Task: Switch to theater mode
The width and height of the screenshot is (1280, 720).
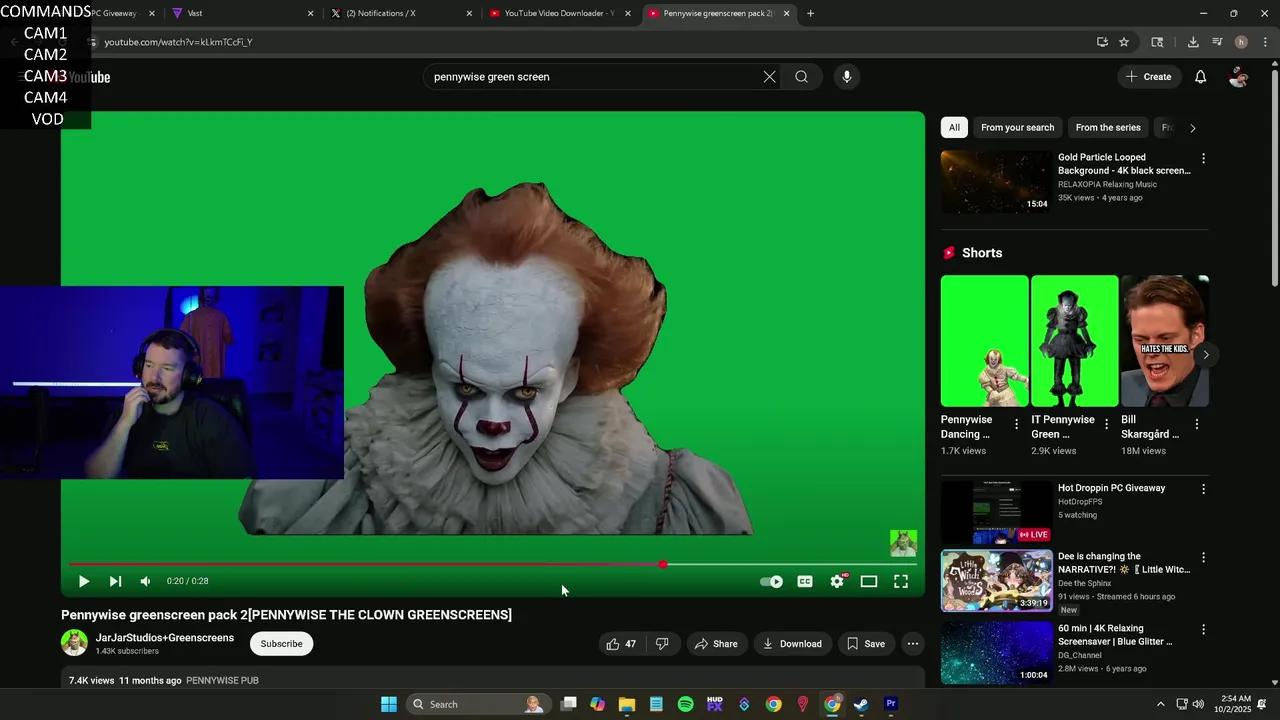Action: click(869, 581)
